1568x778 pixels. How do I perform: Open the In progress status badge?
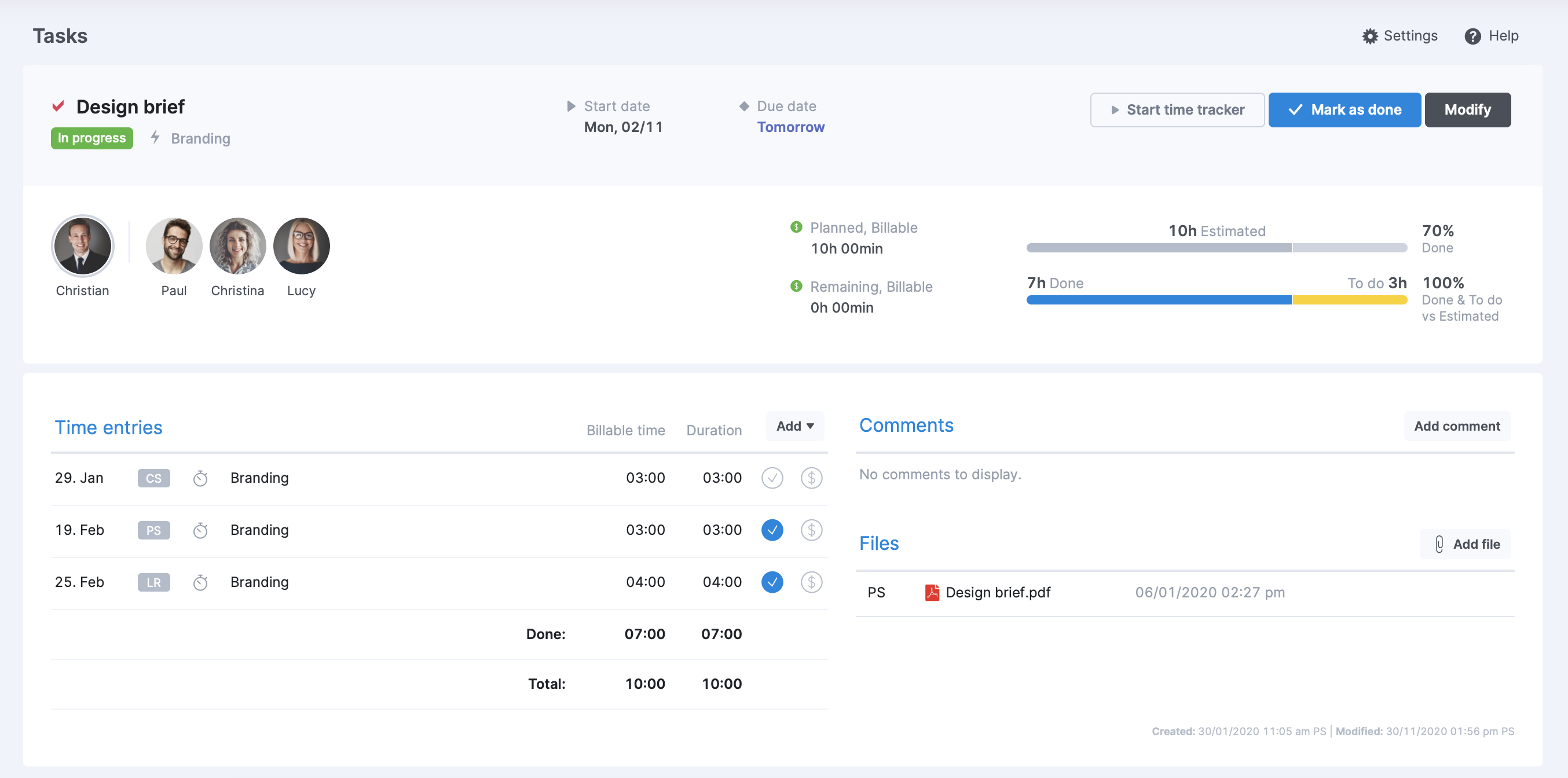(x=92, y=138)
